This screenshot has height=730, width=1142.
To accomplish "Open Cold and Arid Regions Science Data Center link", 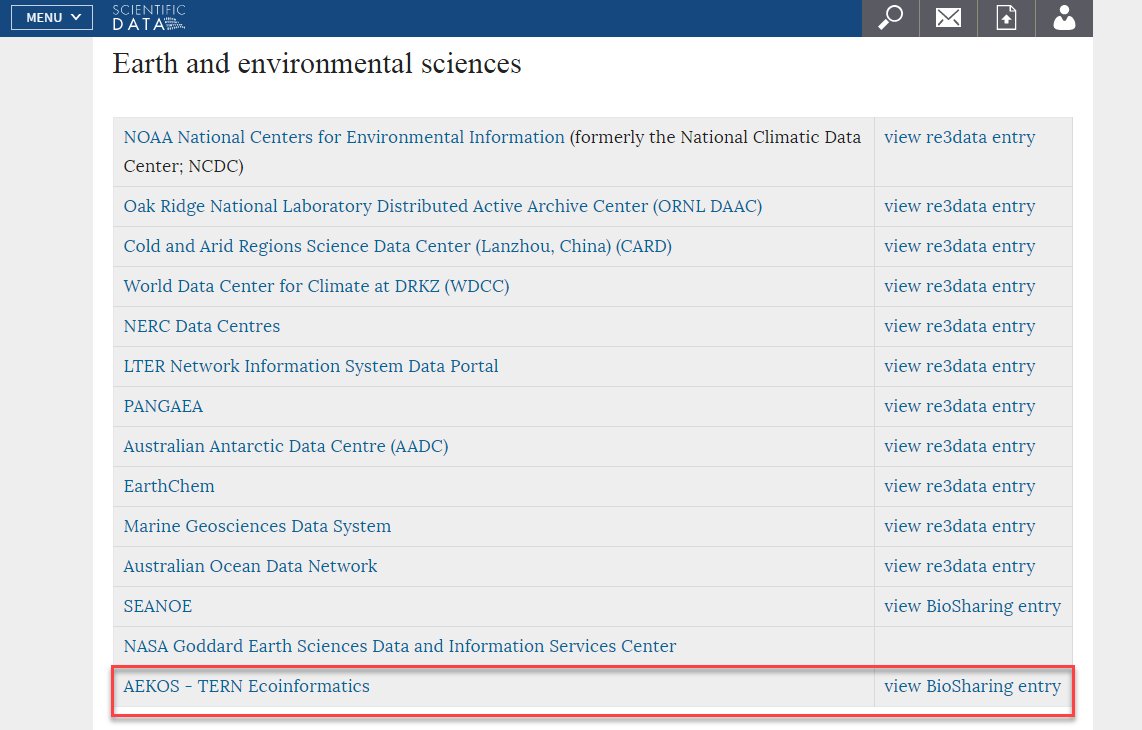I will point(398,246).
